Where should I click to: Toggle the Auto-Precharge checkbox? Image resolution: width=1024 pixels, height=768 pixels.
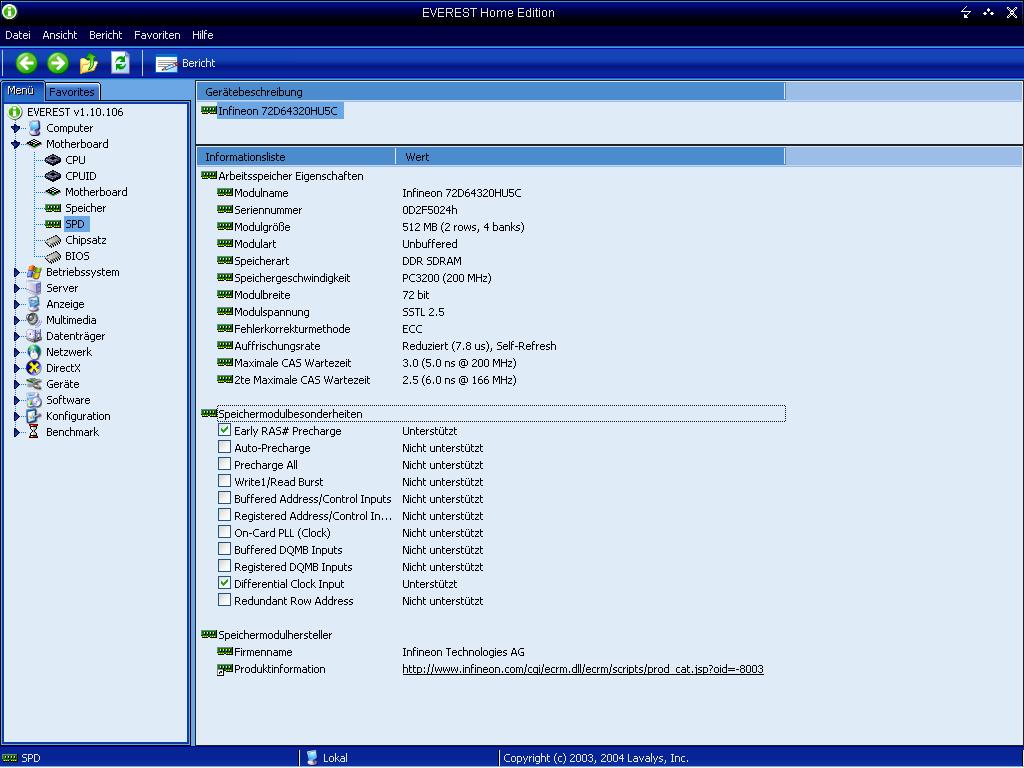pyautogui.click(x=224, y=447)
